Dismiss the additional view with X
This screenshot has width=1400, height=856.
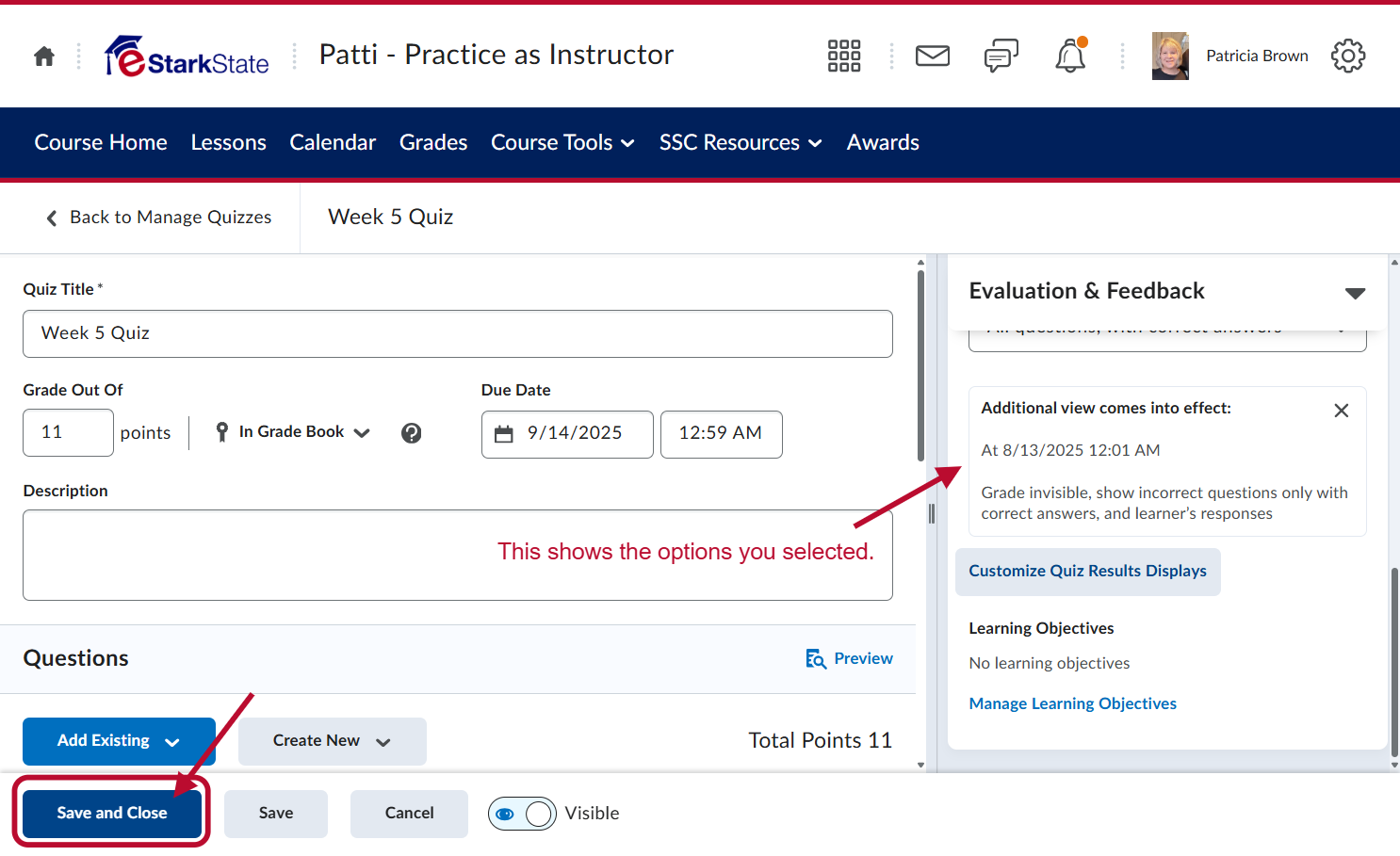pyautogui.click(x=1342, y=411)
